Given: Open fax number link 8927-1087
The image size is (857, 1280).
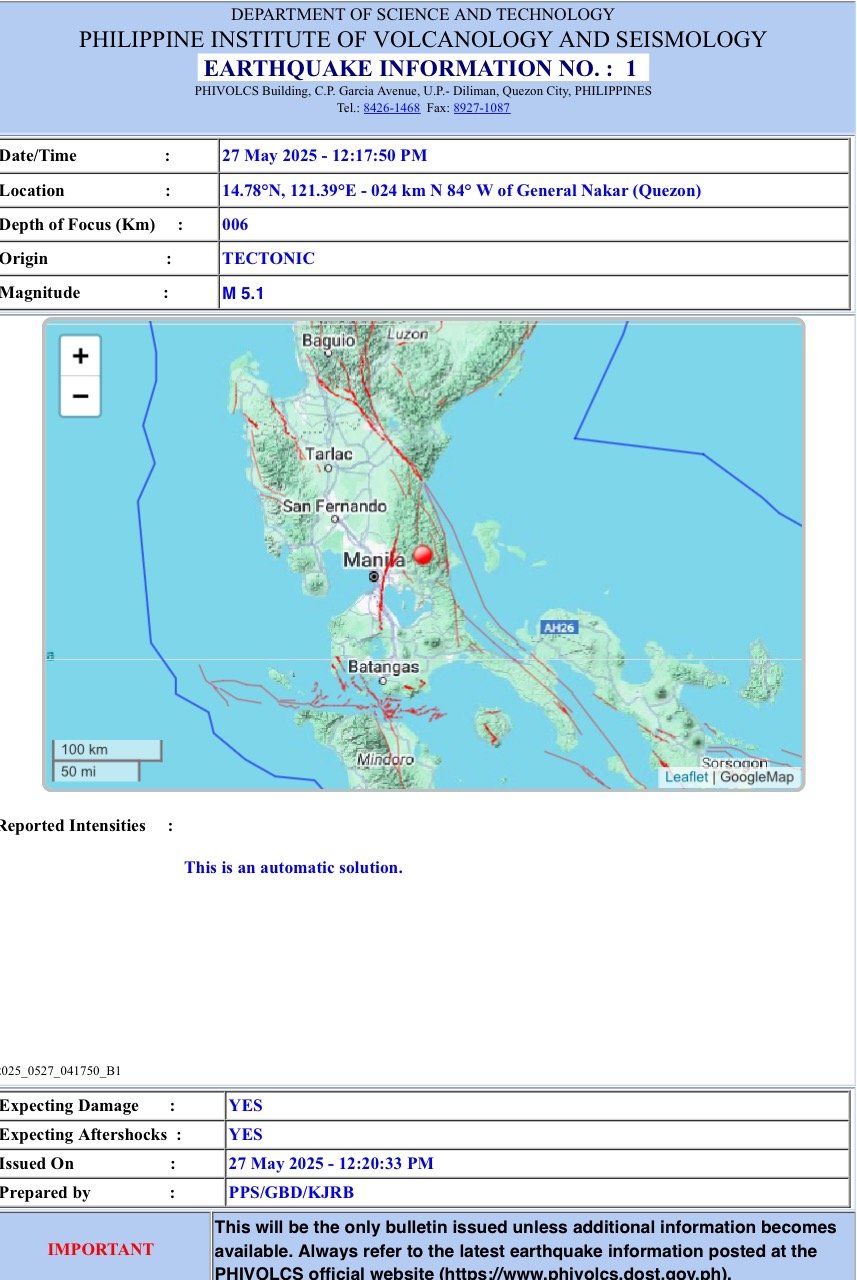Looking at the screenshot, I should tap(481, 108).
